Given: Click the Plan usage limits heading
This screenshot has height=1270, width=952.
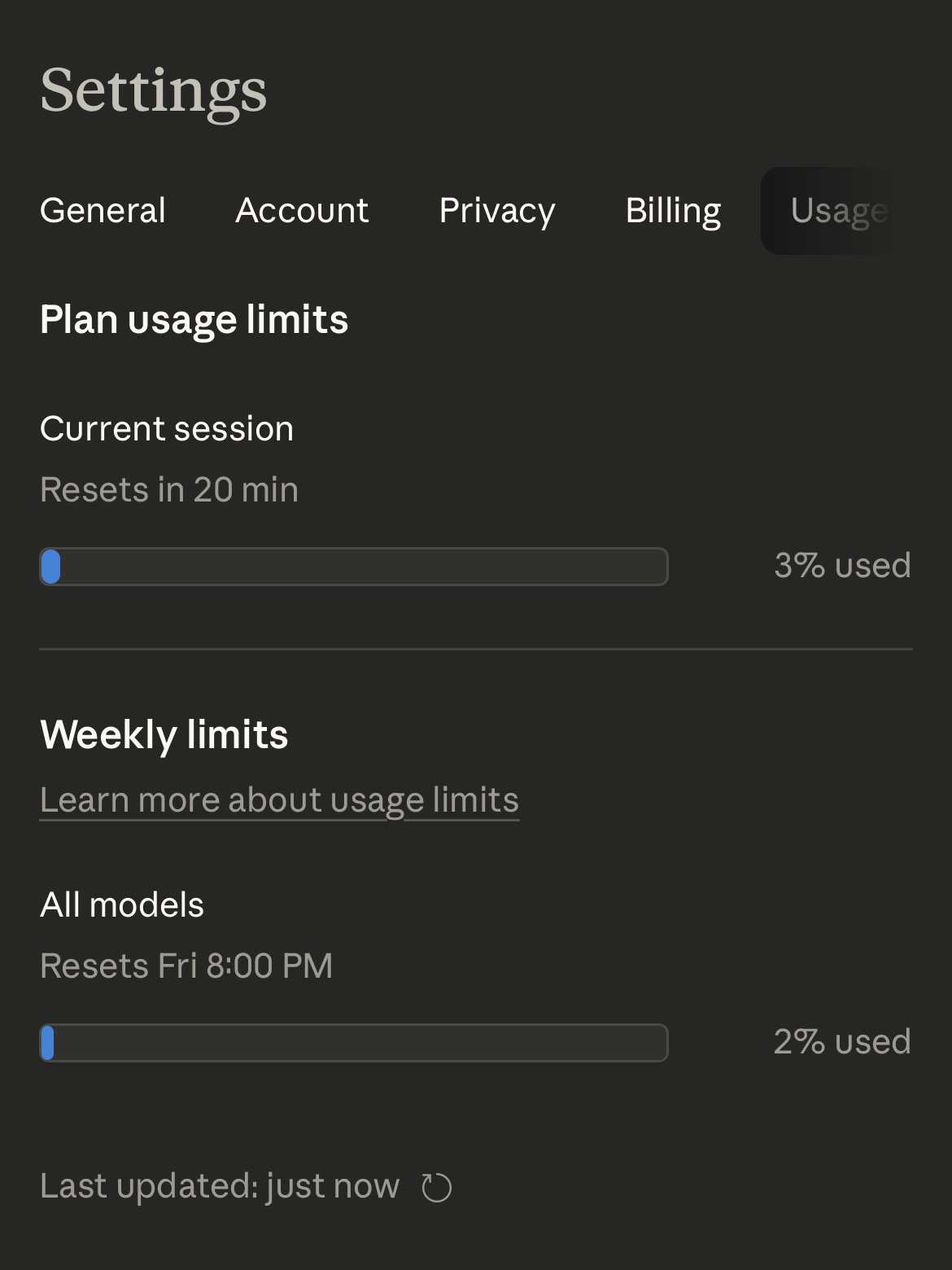Looking at the screenshot, I should tap(194, 319).
